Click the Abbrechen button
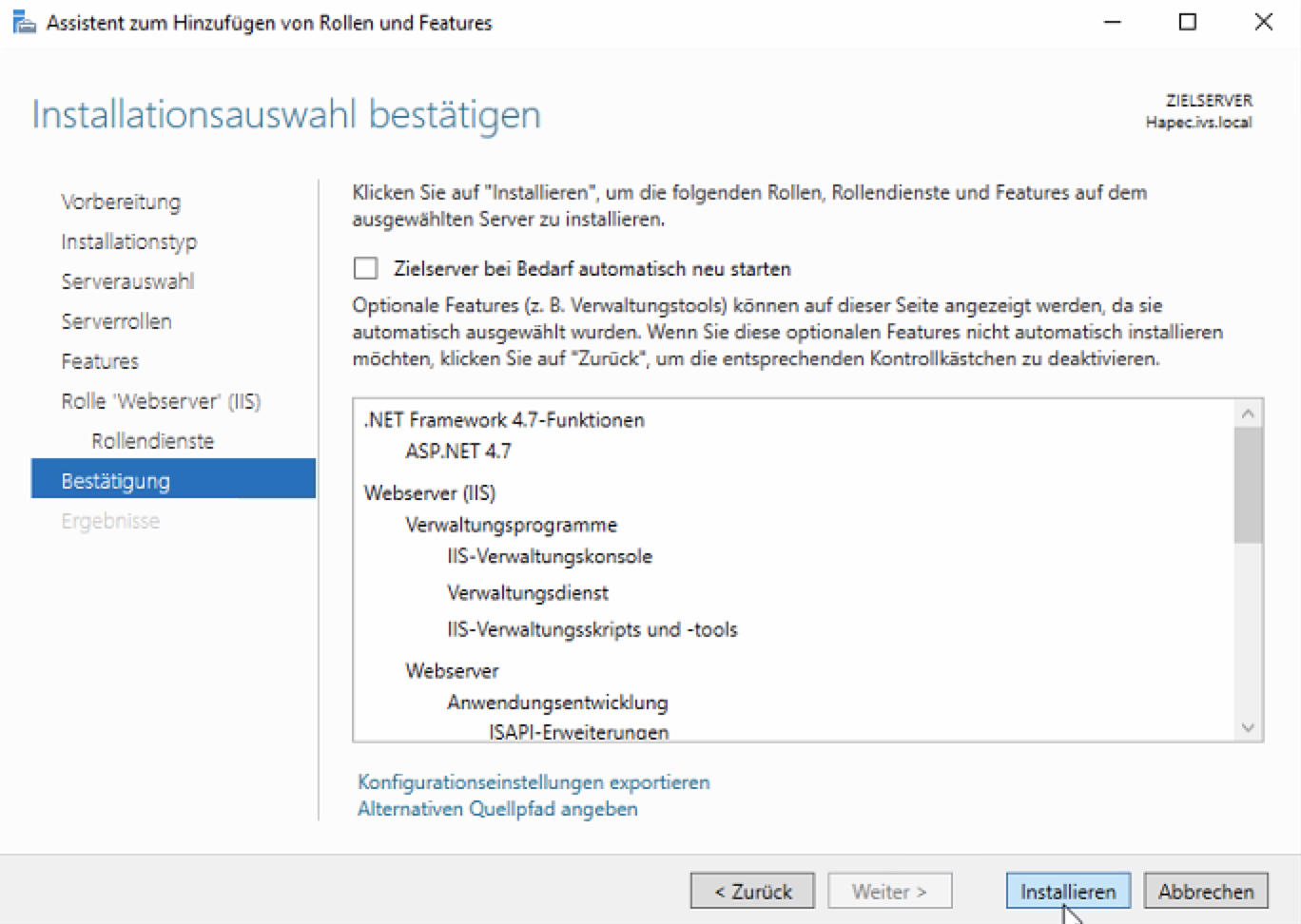This screenshot has width=1301, height=924. [1205, 891]
